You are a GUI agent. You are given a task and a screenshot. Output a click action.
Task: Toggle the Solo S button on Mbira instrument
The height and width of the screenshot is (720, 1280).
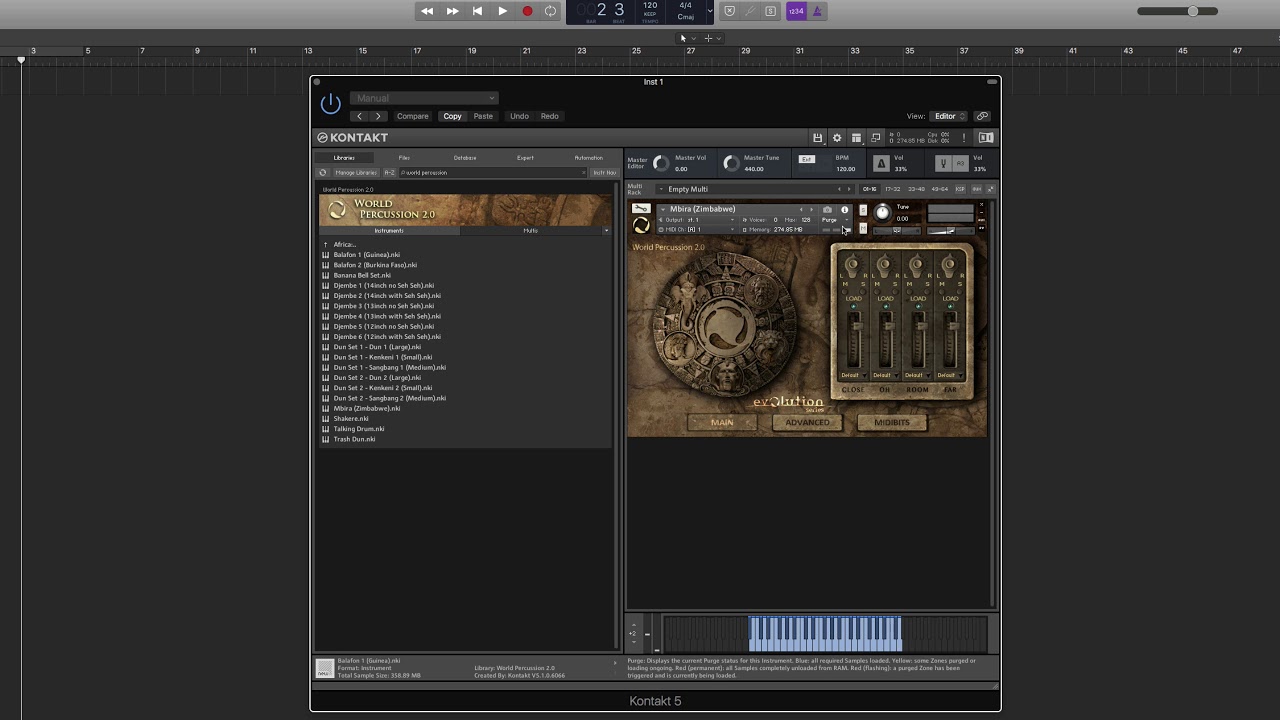pyautogui.click(x=863, y=210)
